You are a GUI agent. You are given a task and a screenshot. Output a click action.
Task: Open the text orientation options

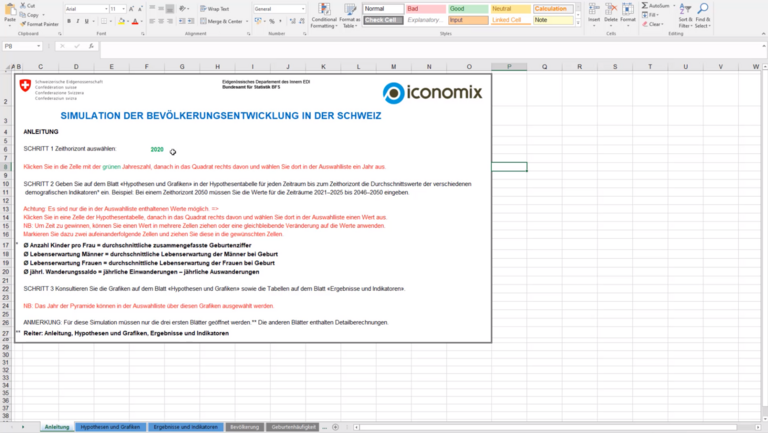(184, 9)
